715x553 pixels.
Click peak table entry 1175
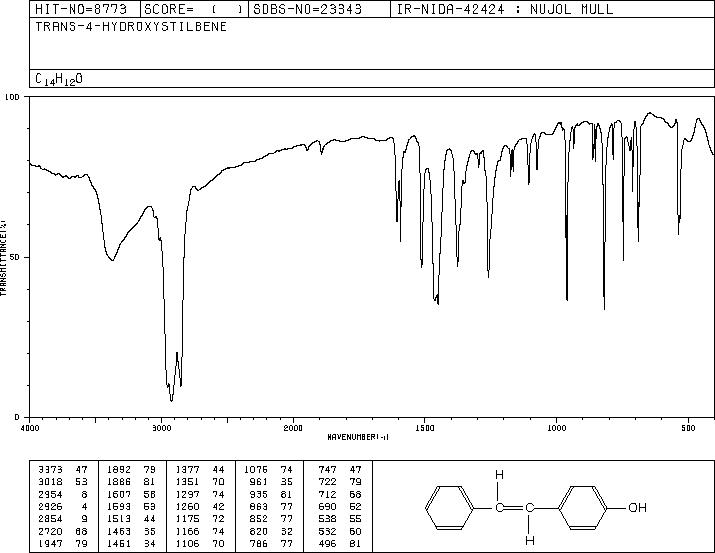(x=187, y=519)
